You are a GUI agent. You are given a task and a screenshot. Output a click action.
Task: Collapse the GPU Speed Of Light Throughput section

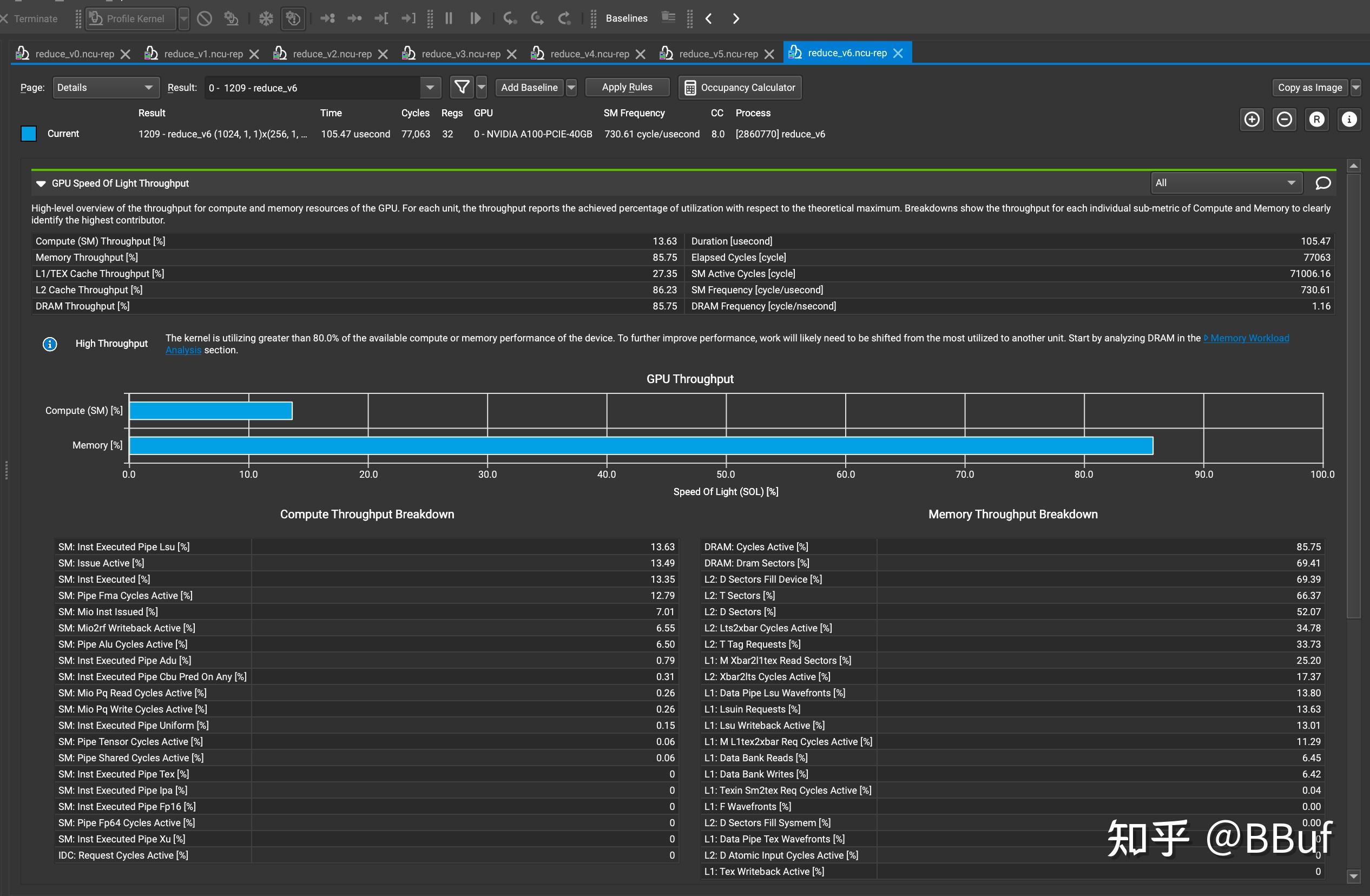(x=41, y=183)
